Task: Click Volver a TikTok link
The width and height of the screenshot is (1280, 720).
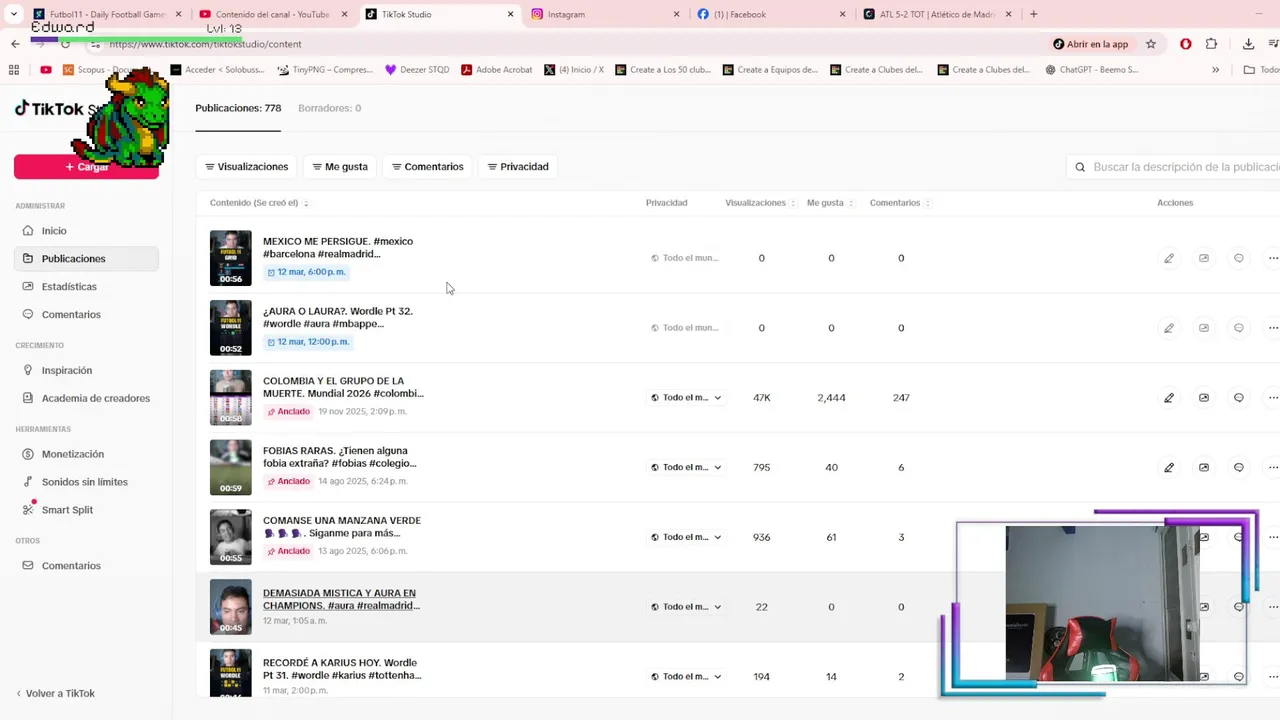Action: (60, 693)
